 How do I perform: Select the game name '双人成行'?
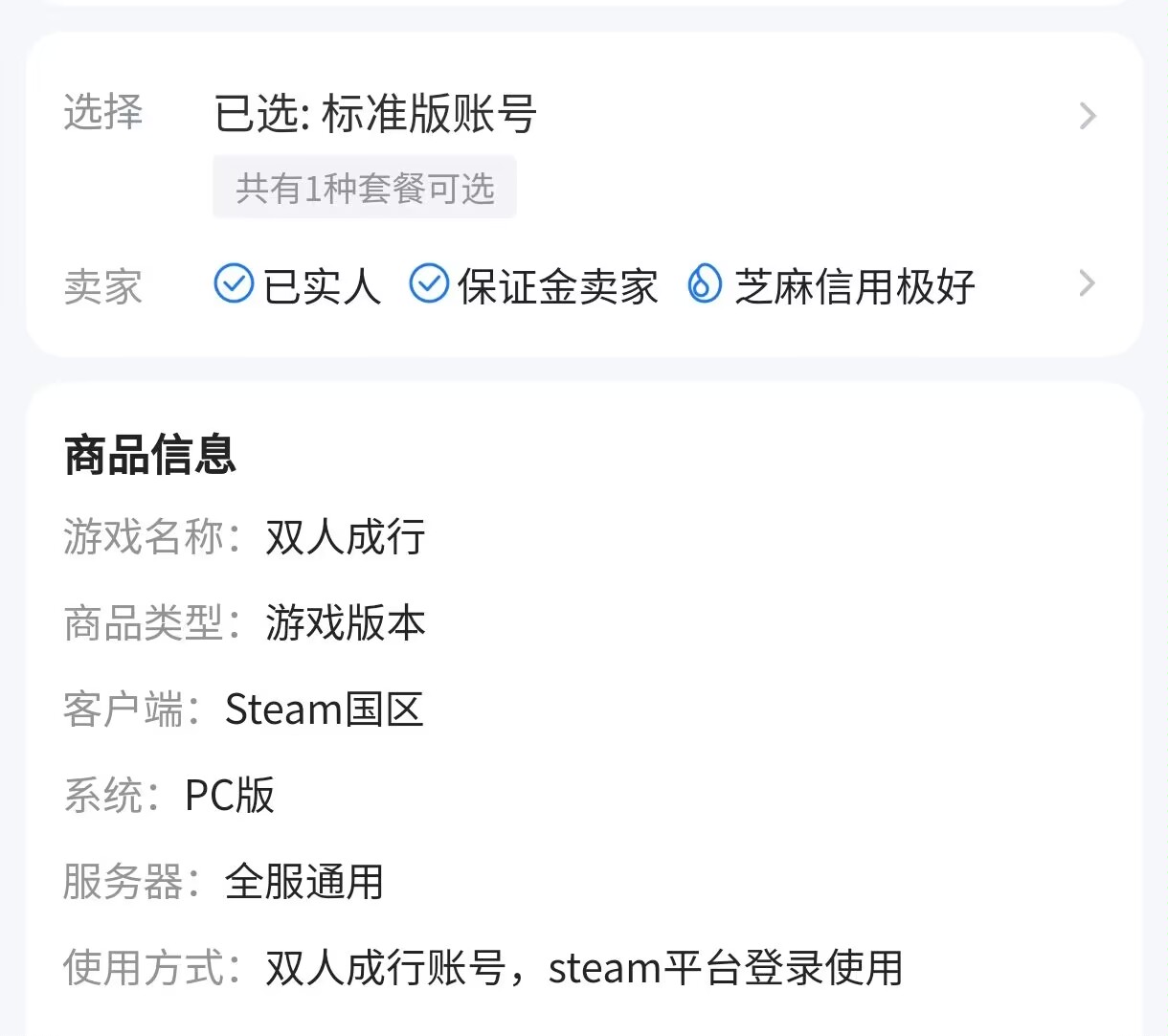coord(346,537)
